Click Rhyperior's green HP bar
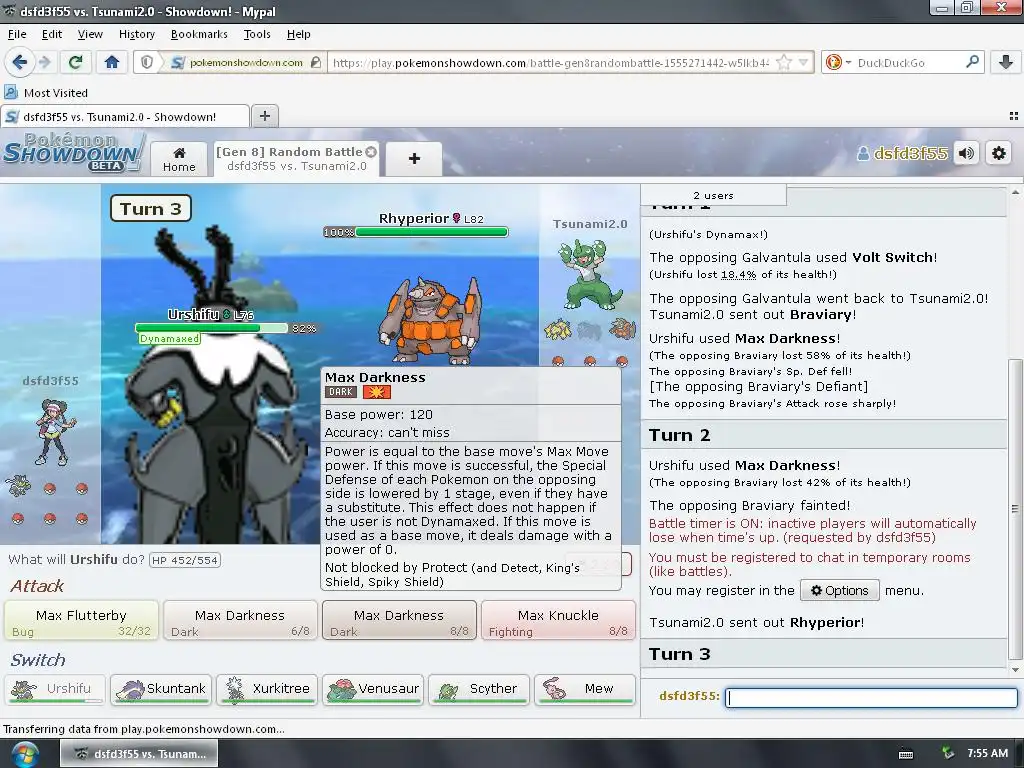The width and height of the screenshot is (1024, 768). click(x=431, y=232)
